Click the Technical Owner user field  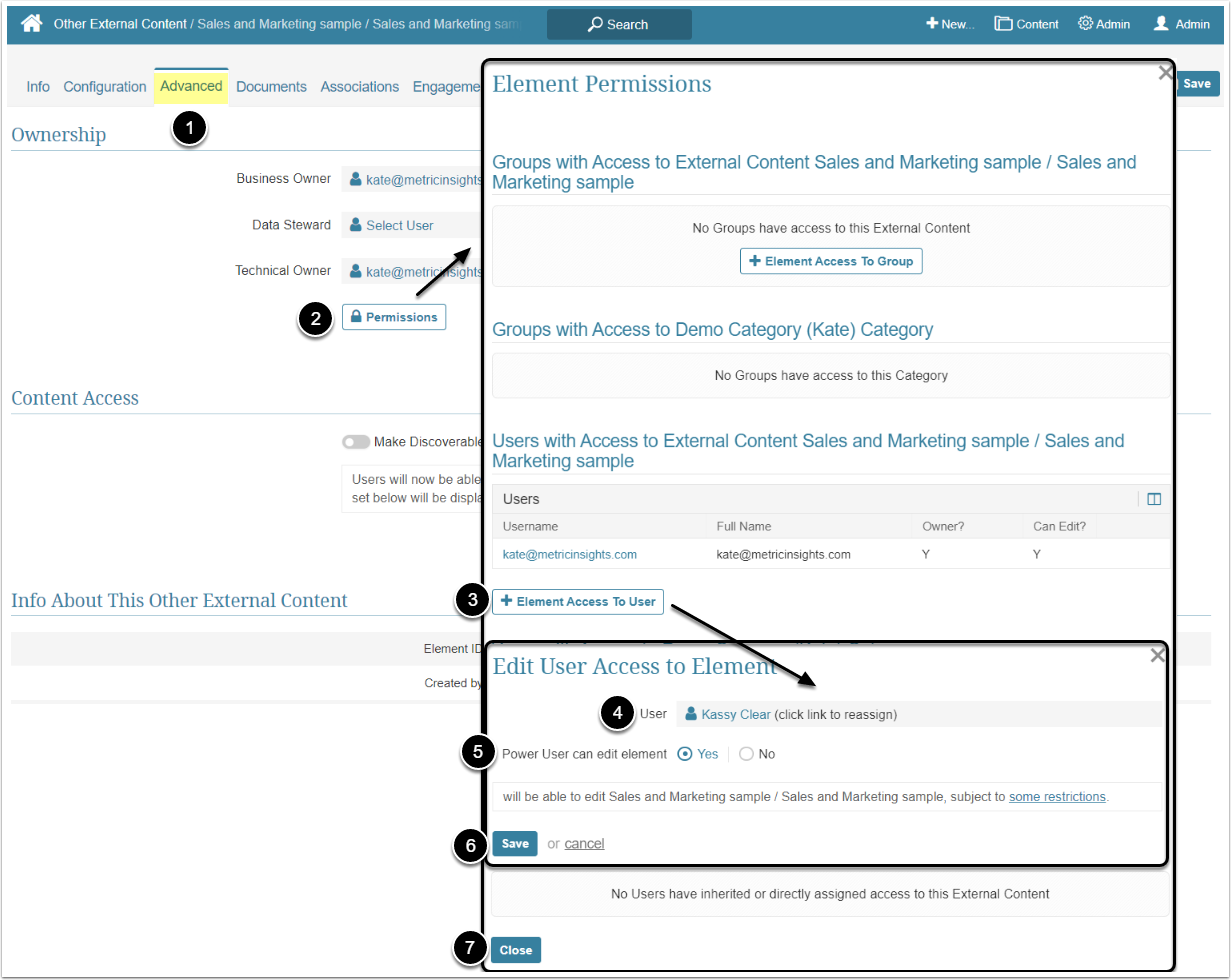click(x=412, y=271)
